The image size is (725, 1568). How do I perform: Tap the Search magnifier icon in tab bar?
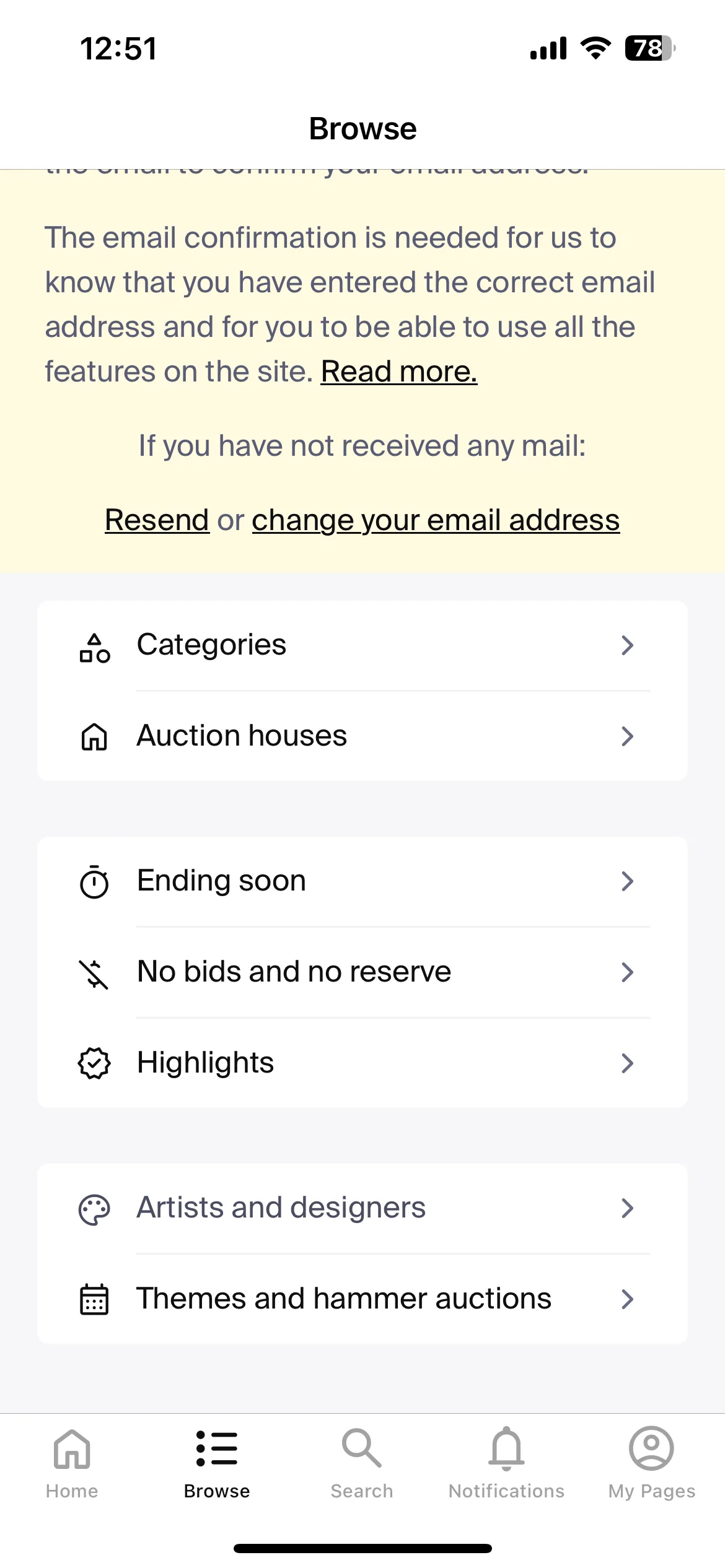[362, 1448]
